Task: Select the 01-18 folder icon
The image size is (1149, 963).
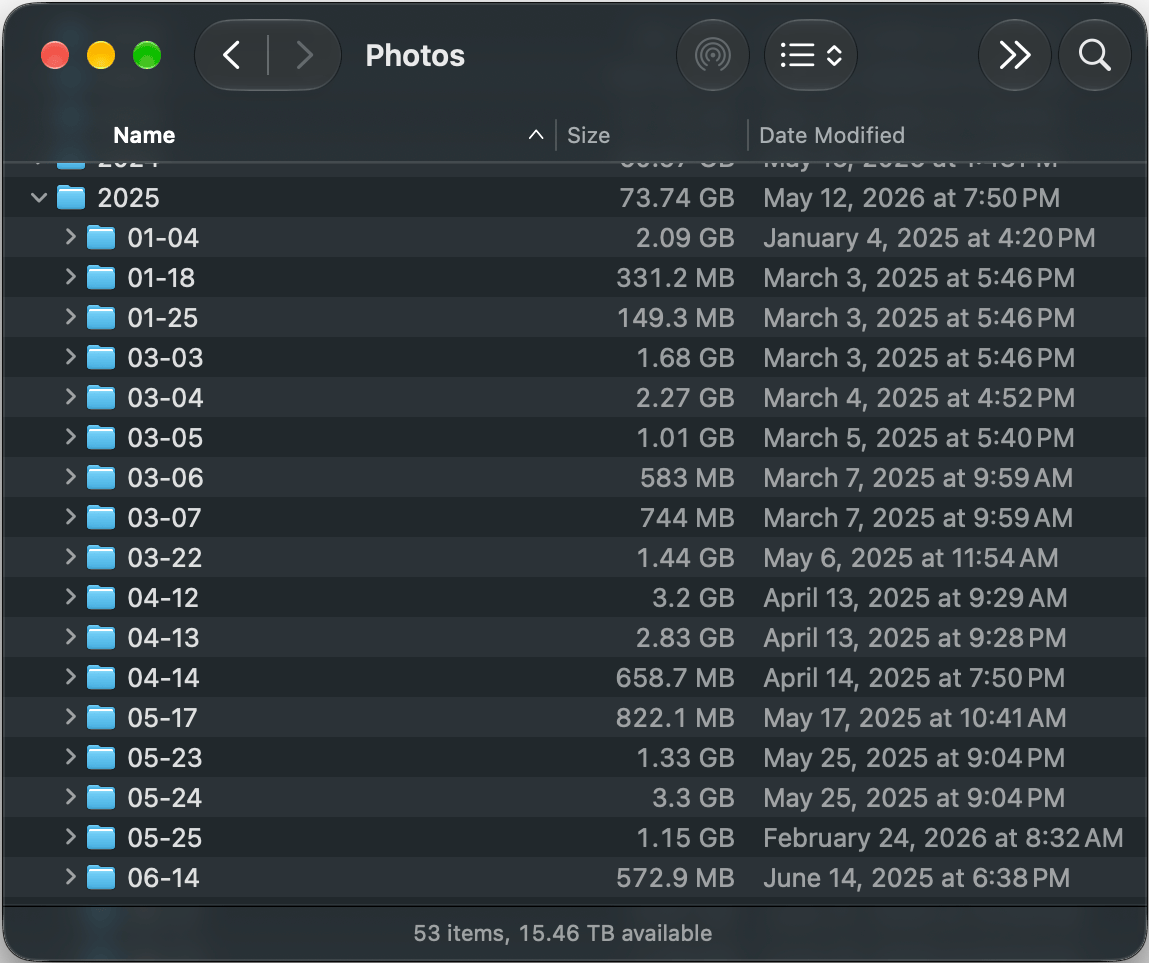Action: [x=101, y=278]
